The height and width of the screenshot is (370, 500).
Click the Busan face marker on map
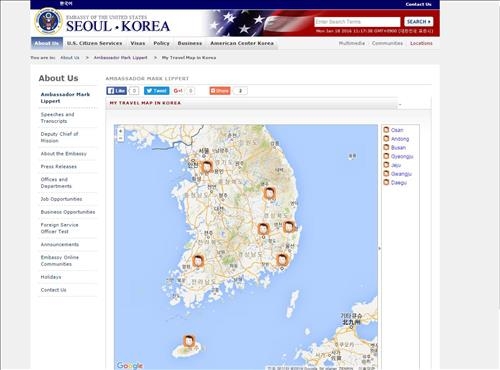click(282, 260)
